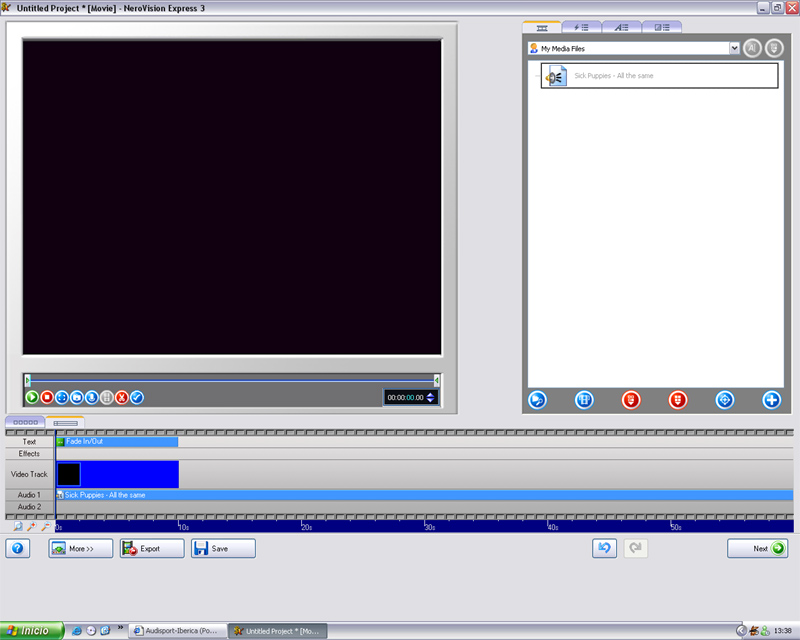Image resolution: width=800 pixels, height=640 pixels.
Task: Click the 'More >>' button
Action: [81, 549]
